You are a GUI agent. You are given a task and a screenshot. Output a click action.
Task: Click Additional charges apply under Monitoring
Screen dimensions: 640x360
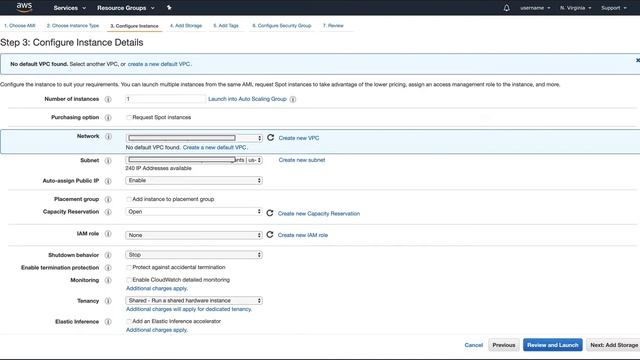(x=156, y=289)
